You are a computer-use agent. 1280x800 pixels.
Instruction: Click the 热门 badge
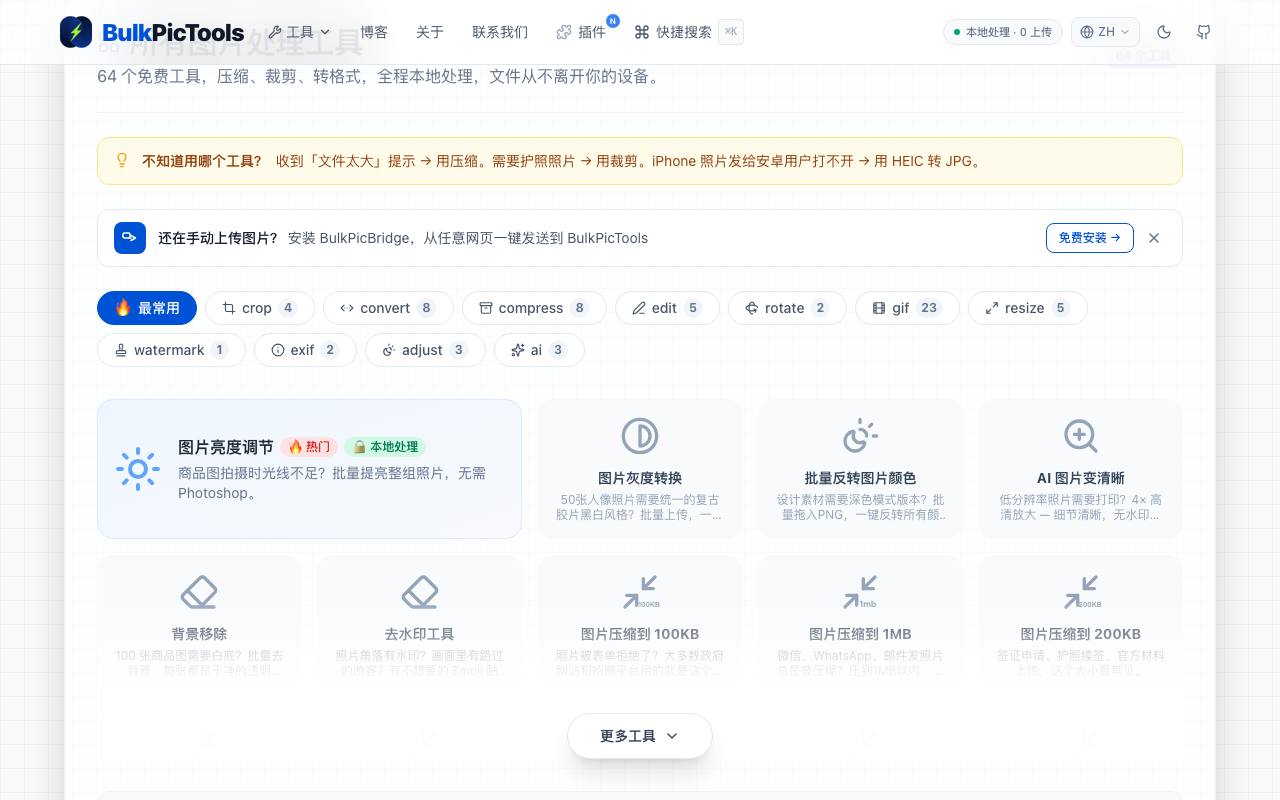click(x=309, y=447)
